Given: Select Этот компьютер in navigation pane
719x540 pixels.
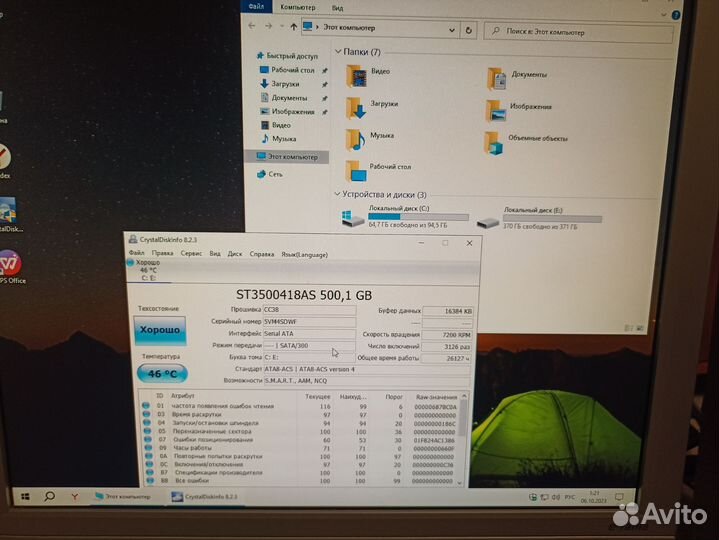Looking at the screenshot, I should point(288,157).
